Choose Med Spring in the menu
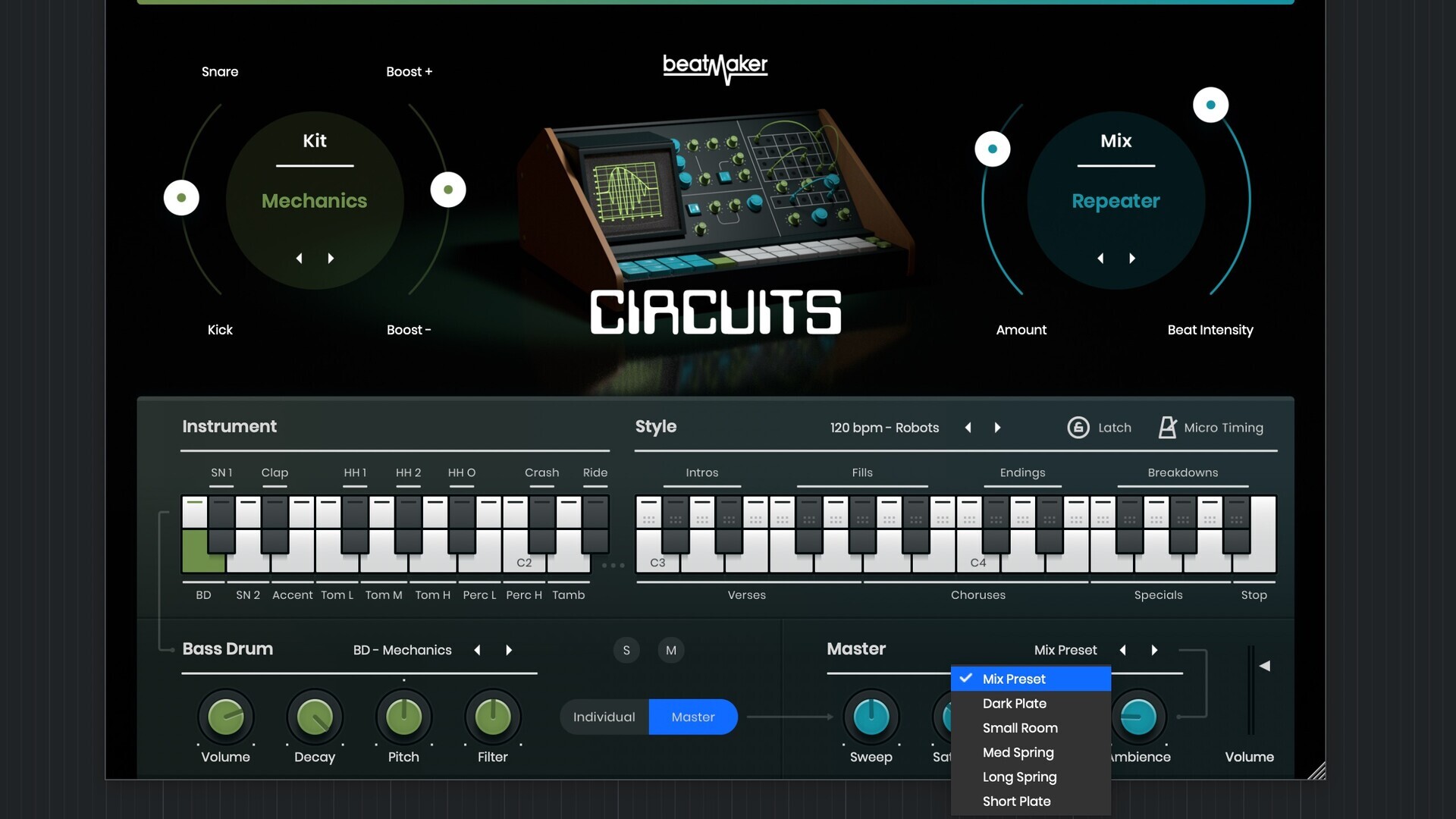Viewport: 1456px width, 819px height. [x=1031, y=752]
